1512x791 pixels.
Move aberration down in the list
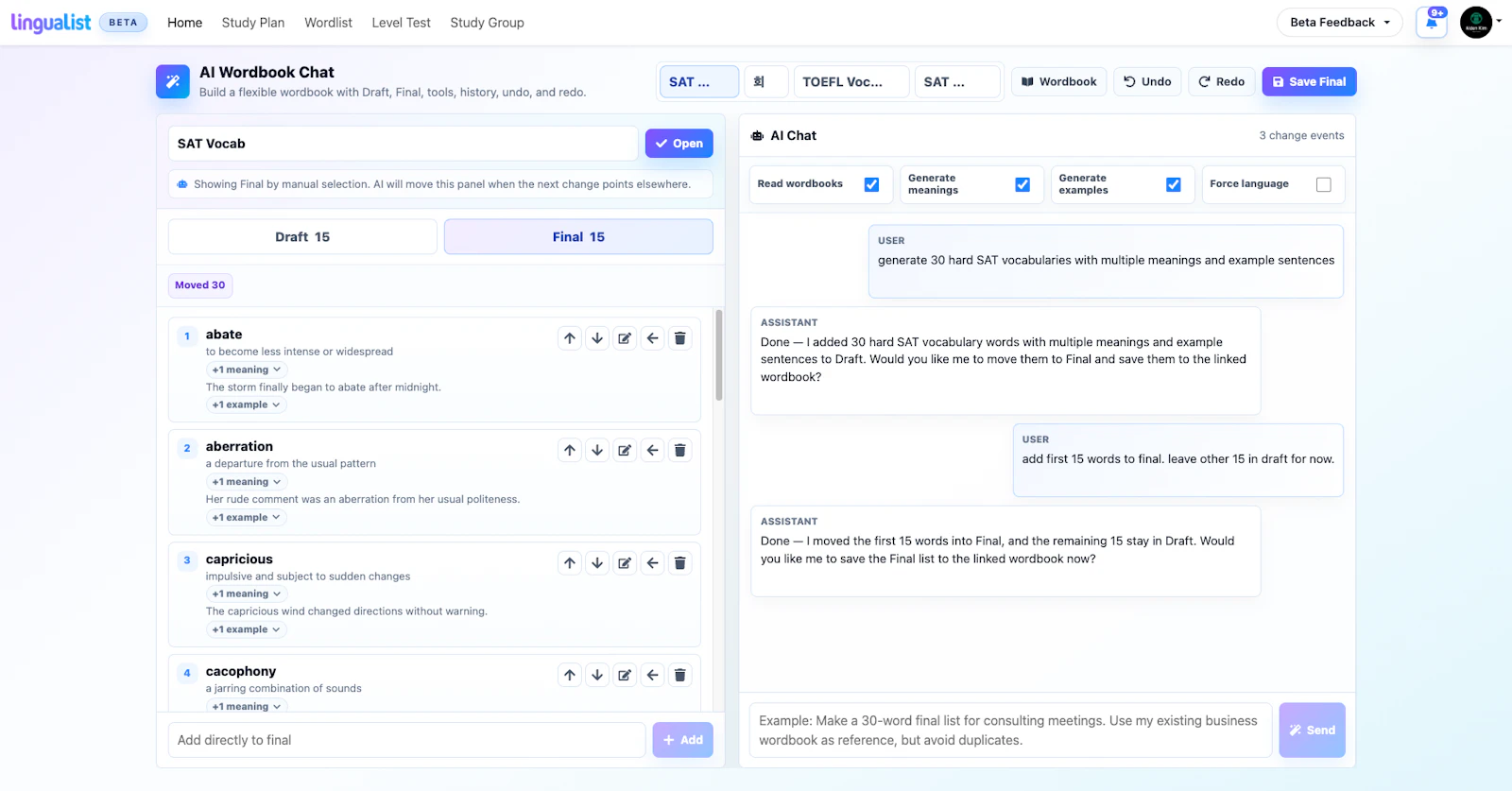click(597, 451)
